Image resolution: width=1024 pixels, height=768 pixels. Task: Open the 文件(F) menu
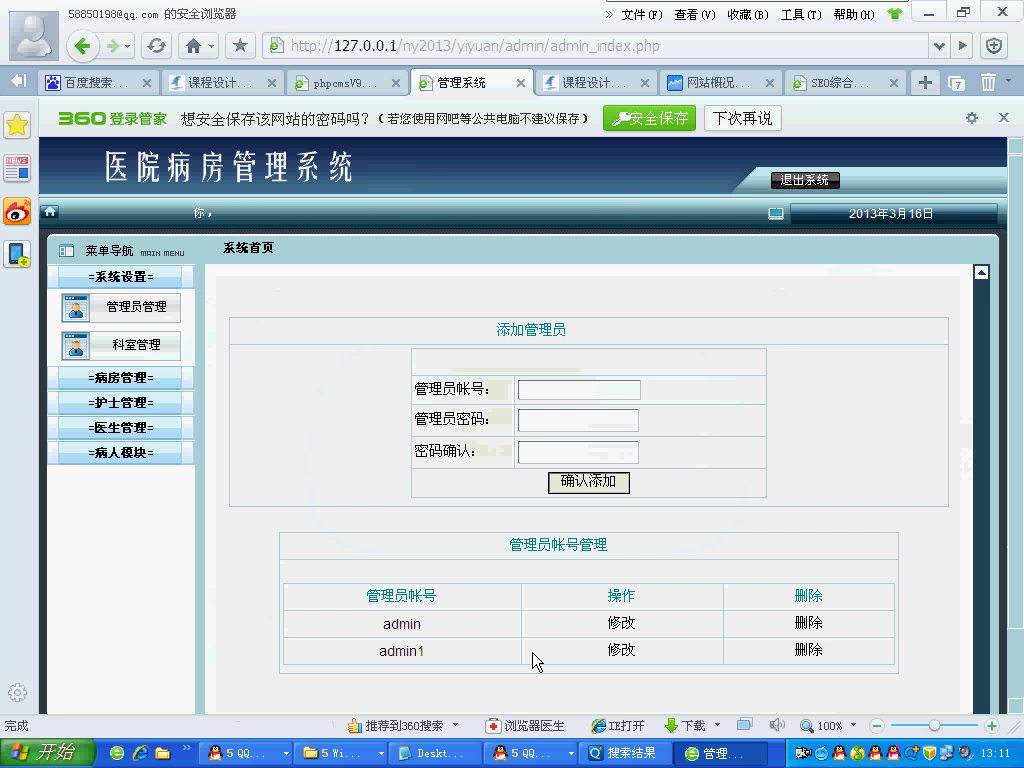pos(641,14)
